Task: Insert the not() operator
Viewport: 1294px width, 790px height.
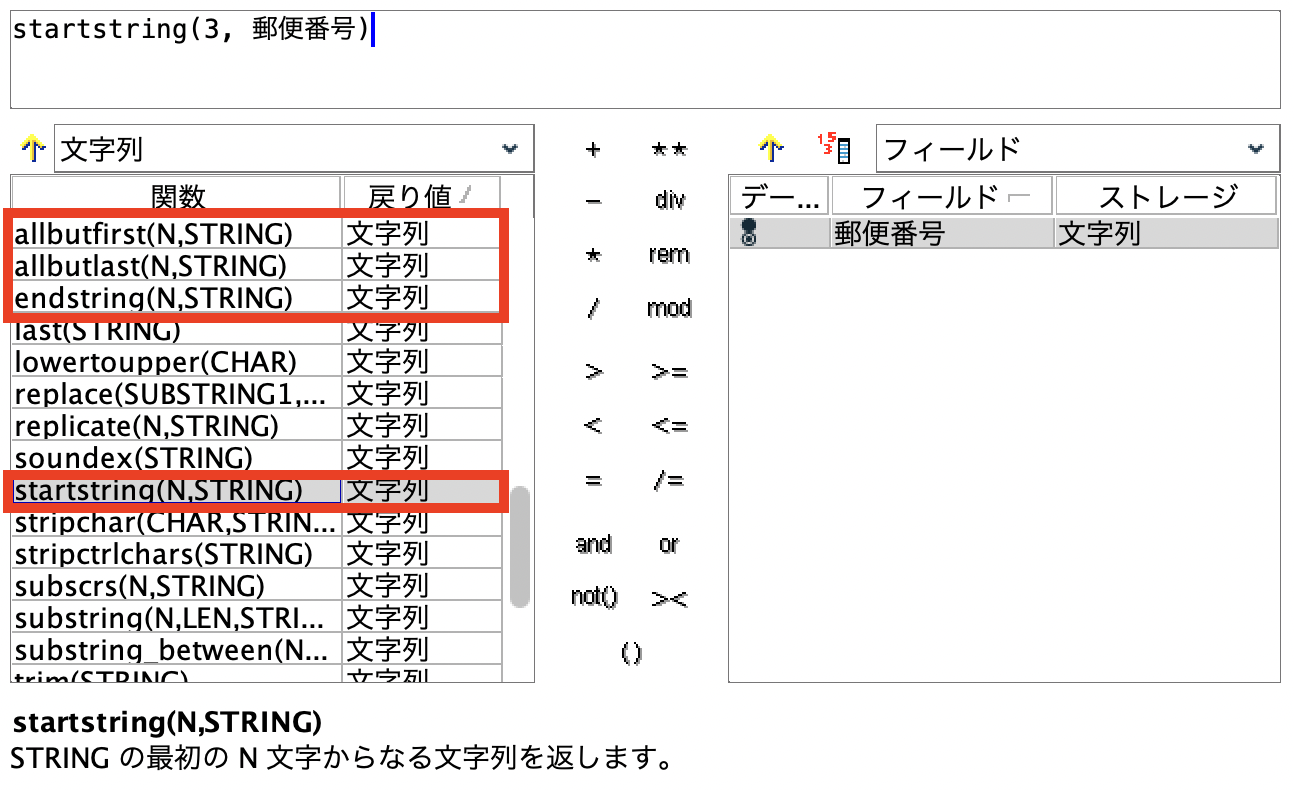Action: click(594, 597)
